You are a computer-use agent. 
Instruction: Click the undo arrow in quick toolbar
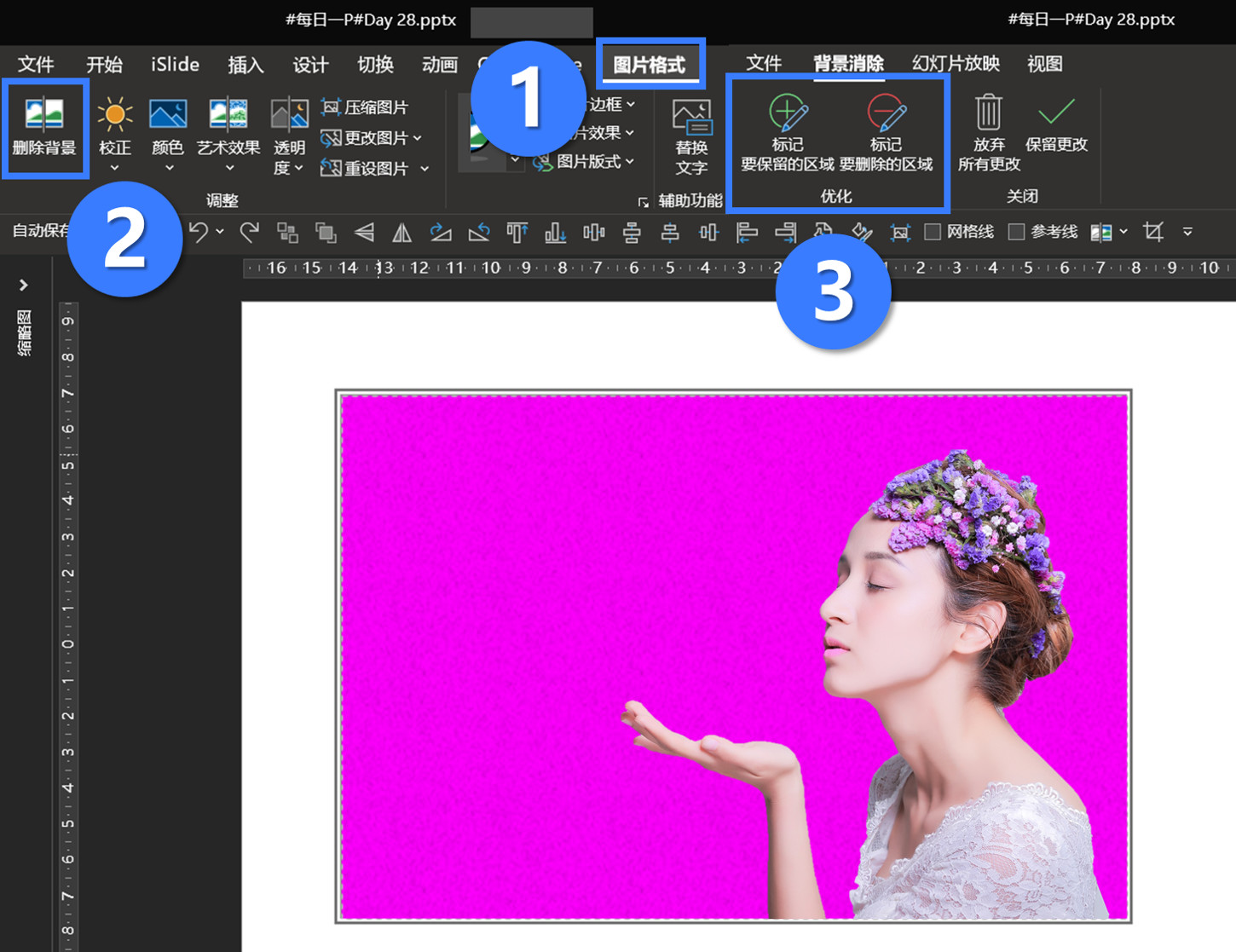[x=199, y=232]
